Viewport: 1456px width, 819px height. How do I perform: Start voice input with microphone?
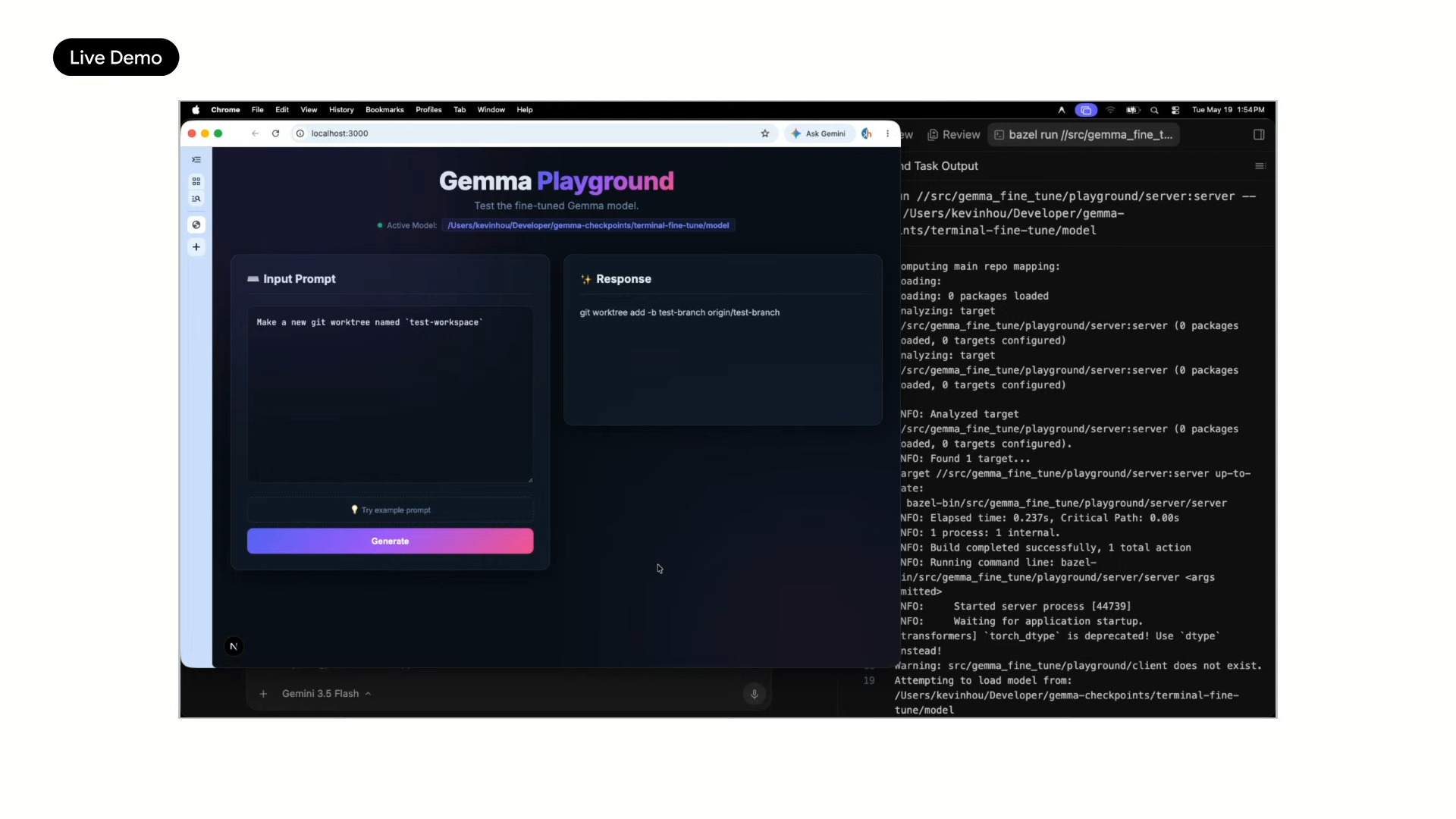tap(755, 694)
